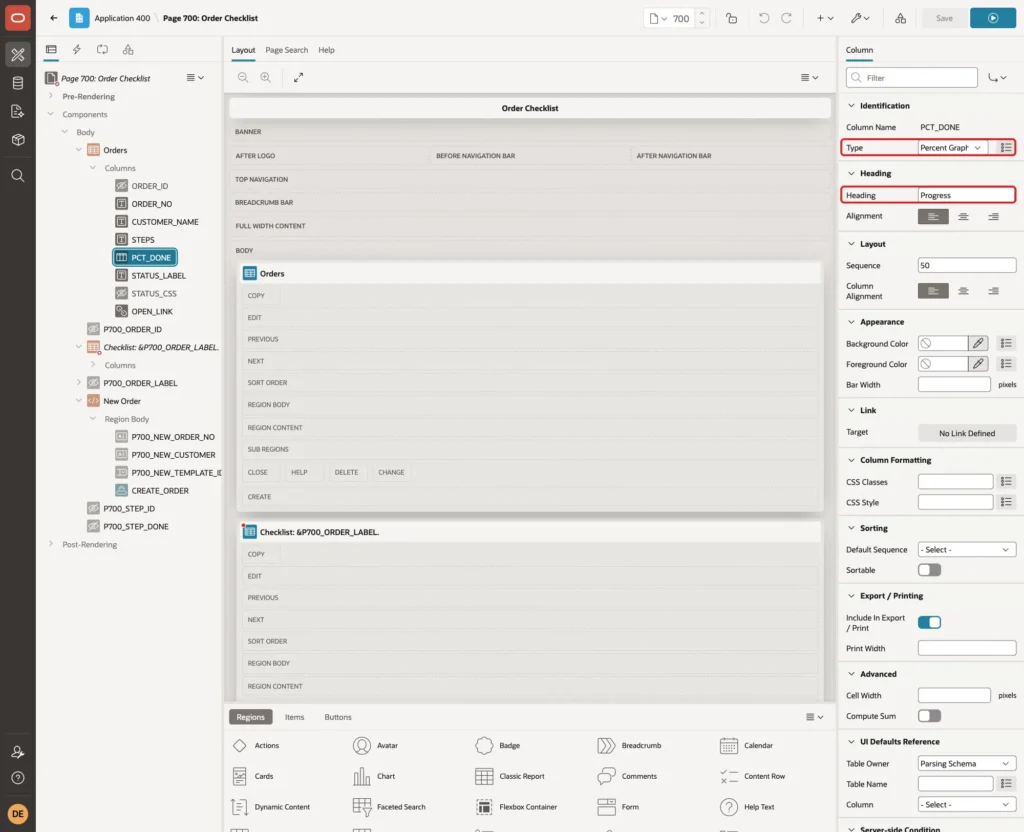Collapse the Identification section

click(x=851, y=106)
